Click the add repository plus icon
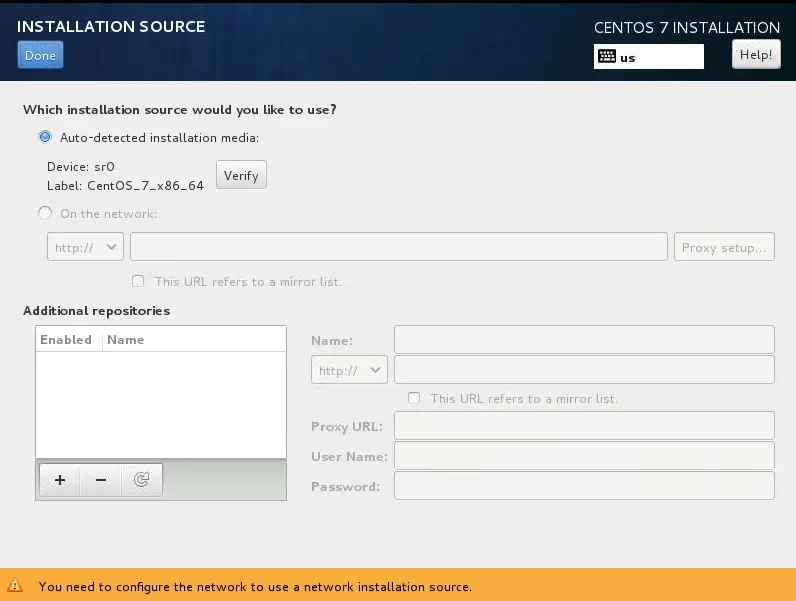The width and height of the screenshot is (796, 601). click(x=60, y=480)
